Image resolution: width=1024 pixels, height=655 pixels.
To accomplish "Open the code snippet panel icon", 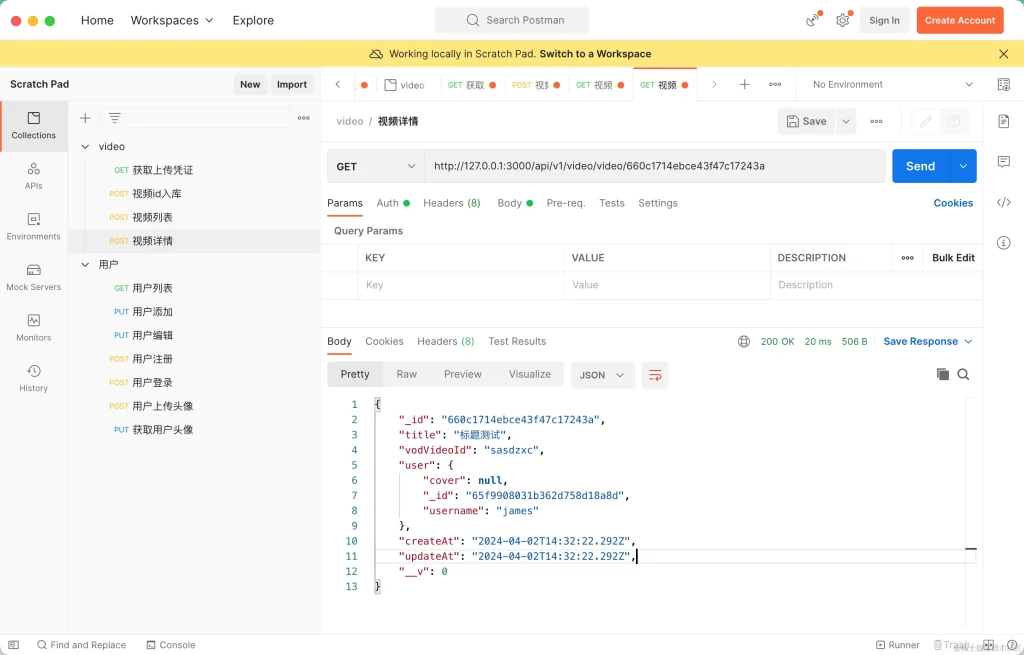I will pos(1003,202).
